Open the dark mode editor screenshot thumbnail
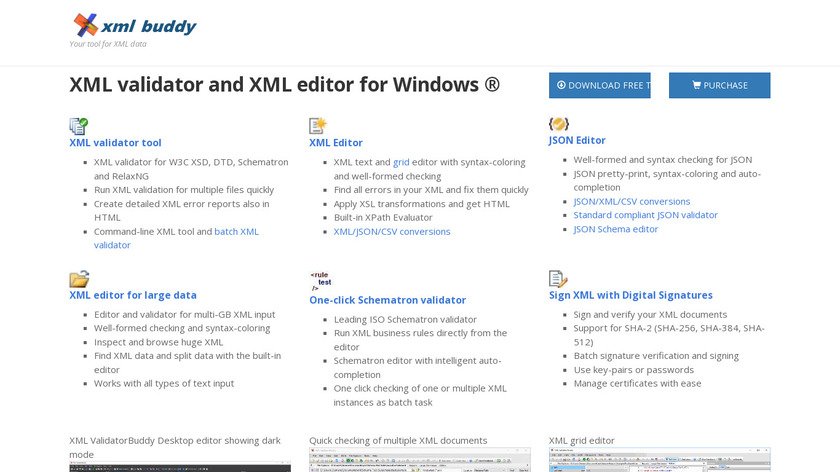The height and width of the screenshot is (472, 840). [x=180, y=467]
